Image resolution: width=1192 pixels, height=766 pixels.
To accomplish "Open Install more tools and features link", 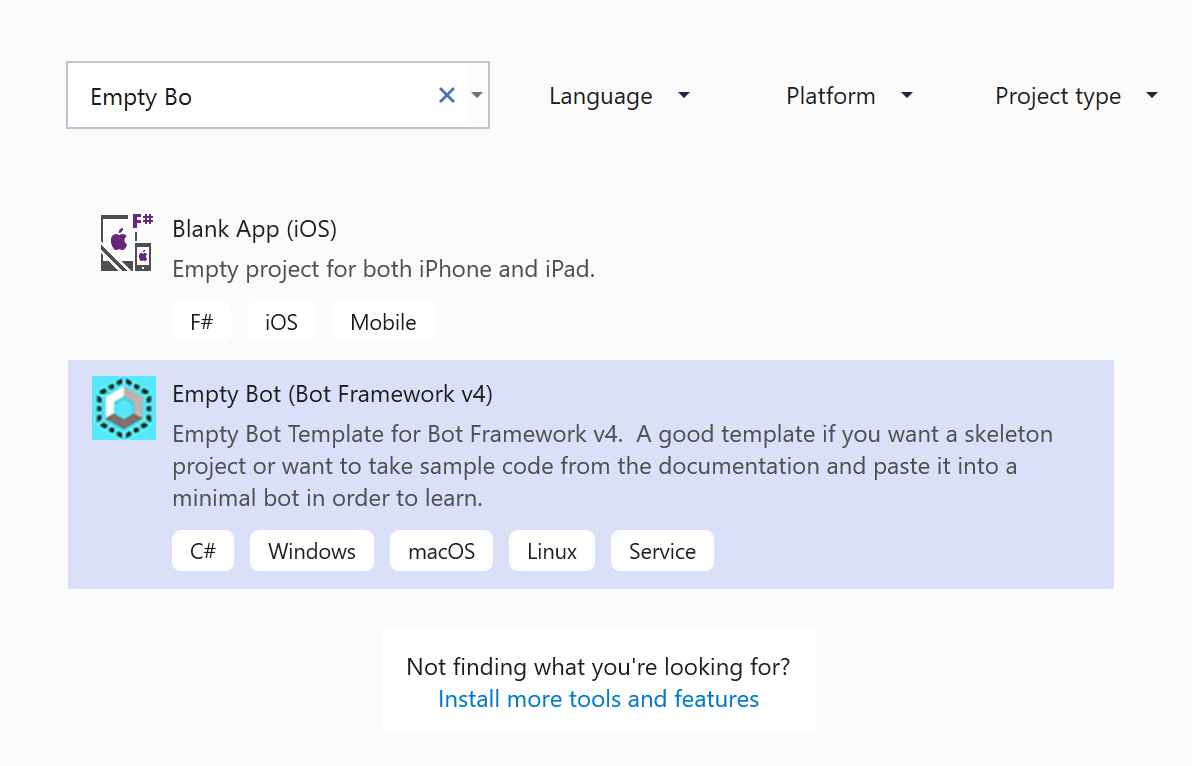I will click(598, 698).
